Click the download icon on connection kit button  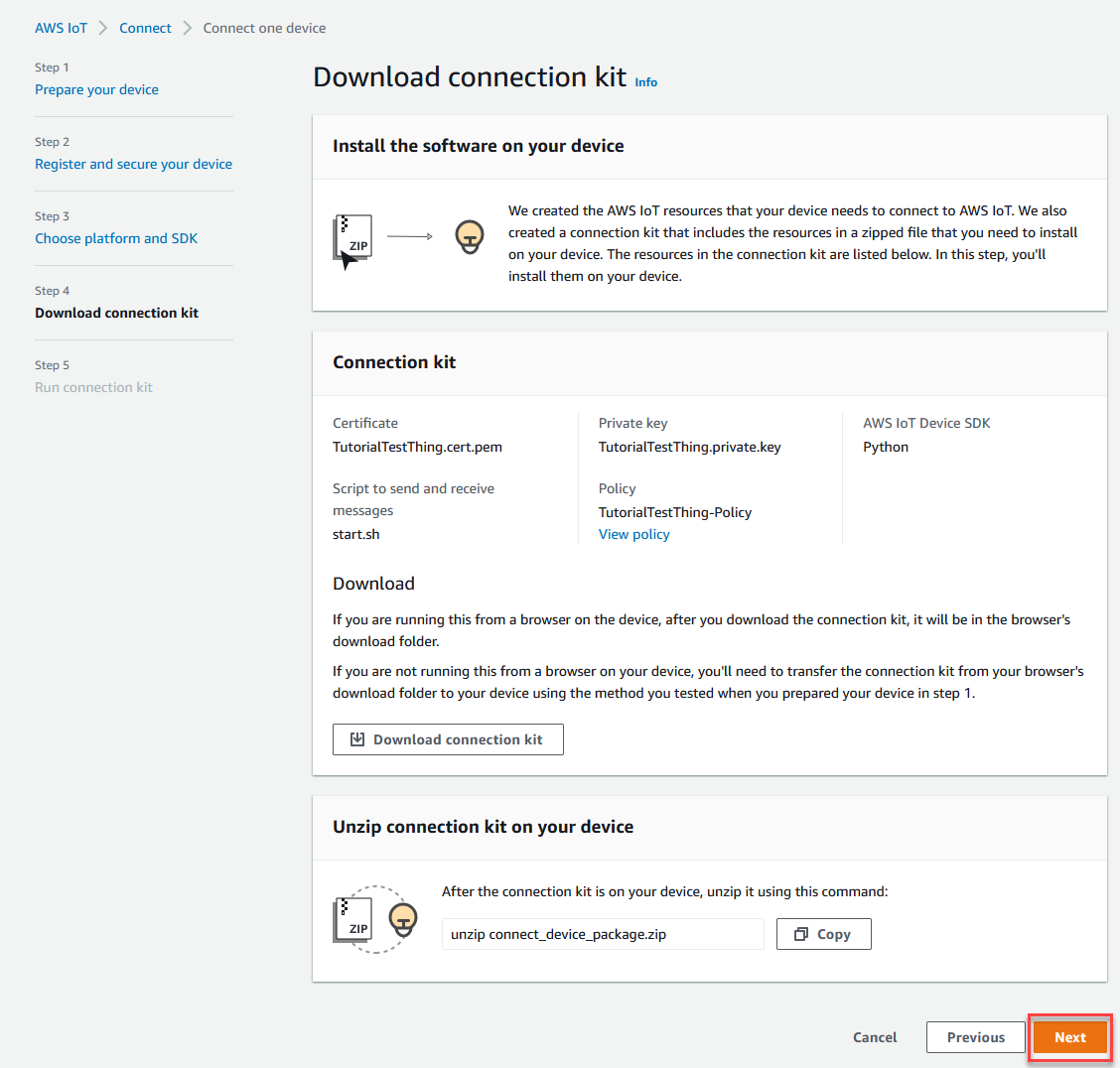point(359,738)
